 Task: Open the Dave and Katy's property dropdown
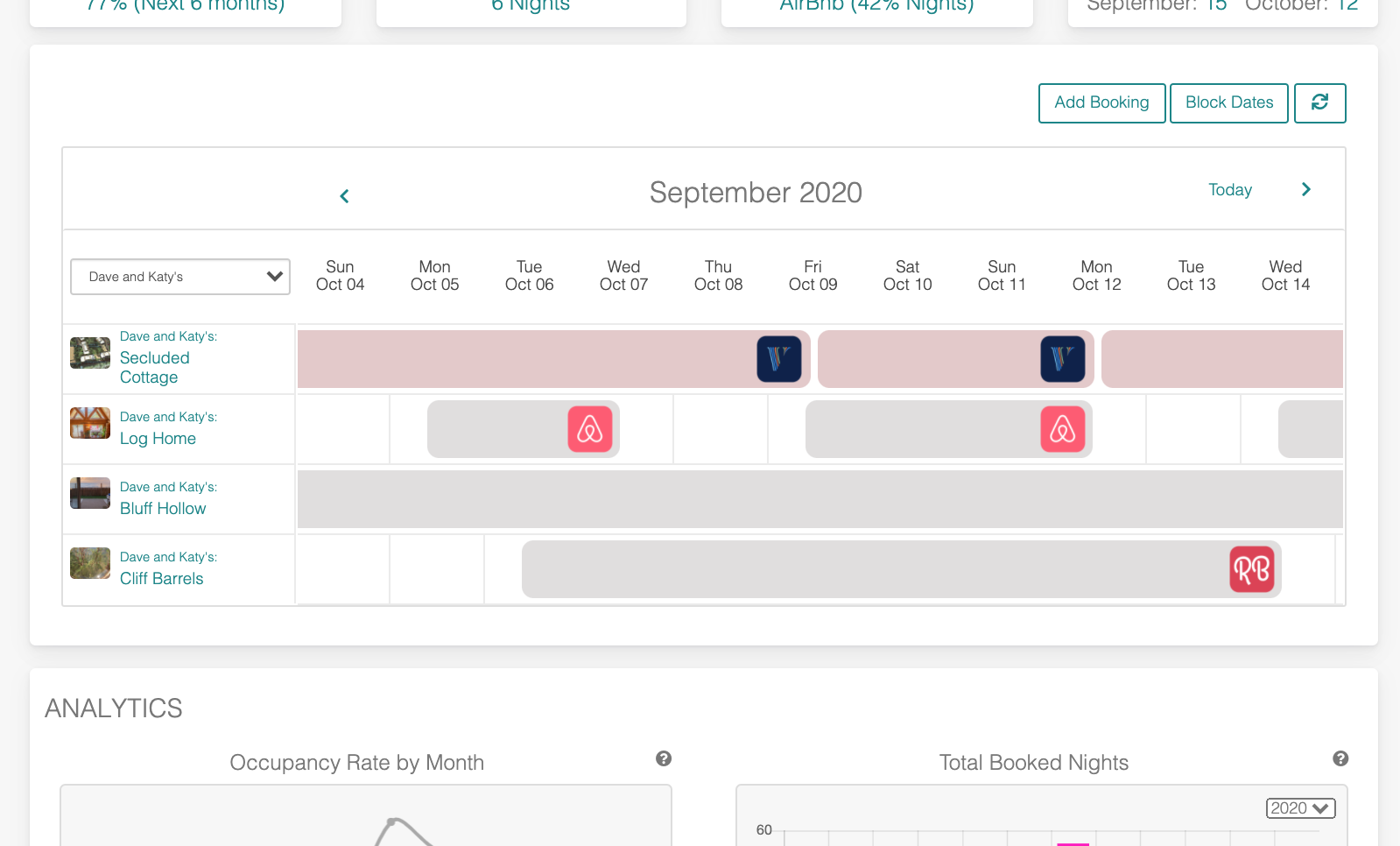(180, 277)
